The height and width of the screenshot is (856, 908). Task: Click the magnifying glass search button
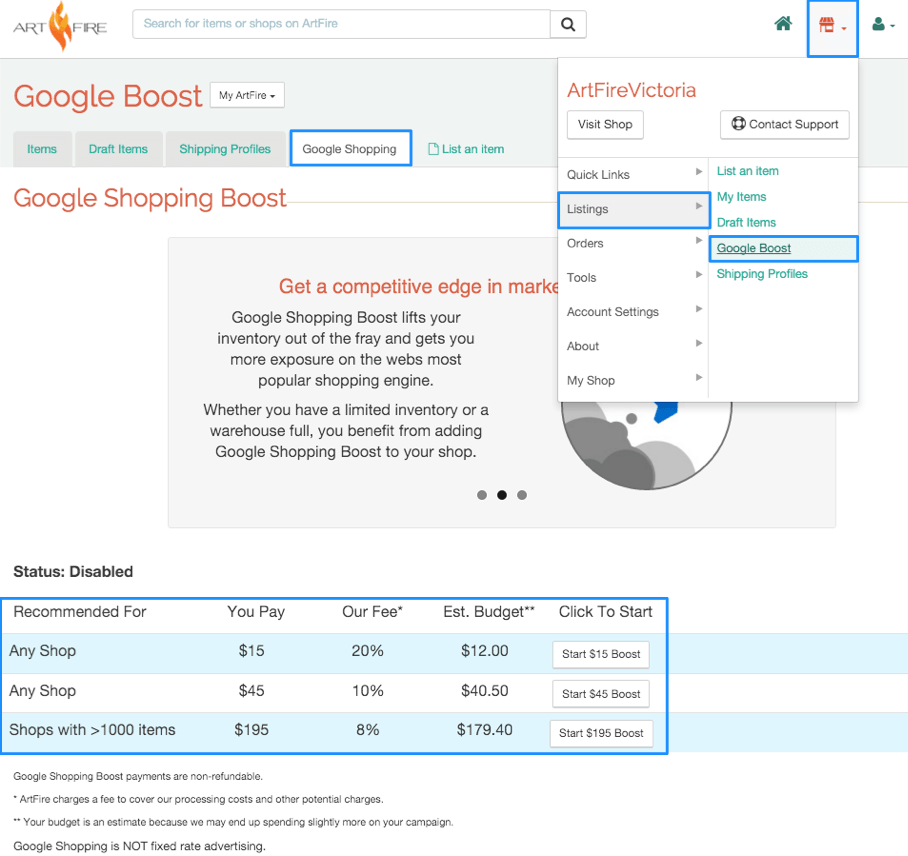568,24
